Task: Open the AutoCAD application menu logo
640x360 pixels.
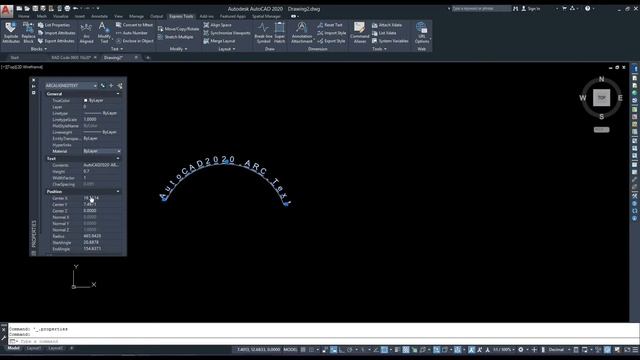Action: coord(7,10)
